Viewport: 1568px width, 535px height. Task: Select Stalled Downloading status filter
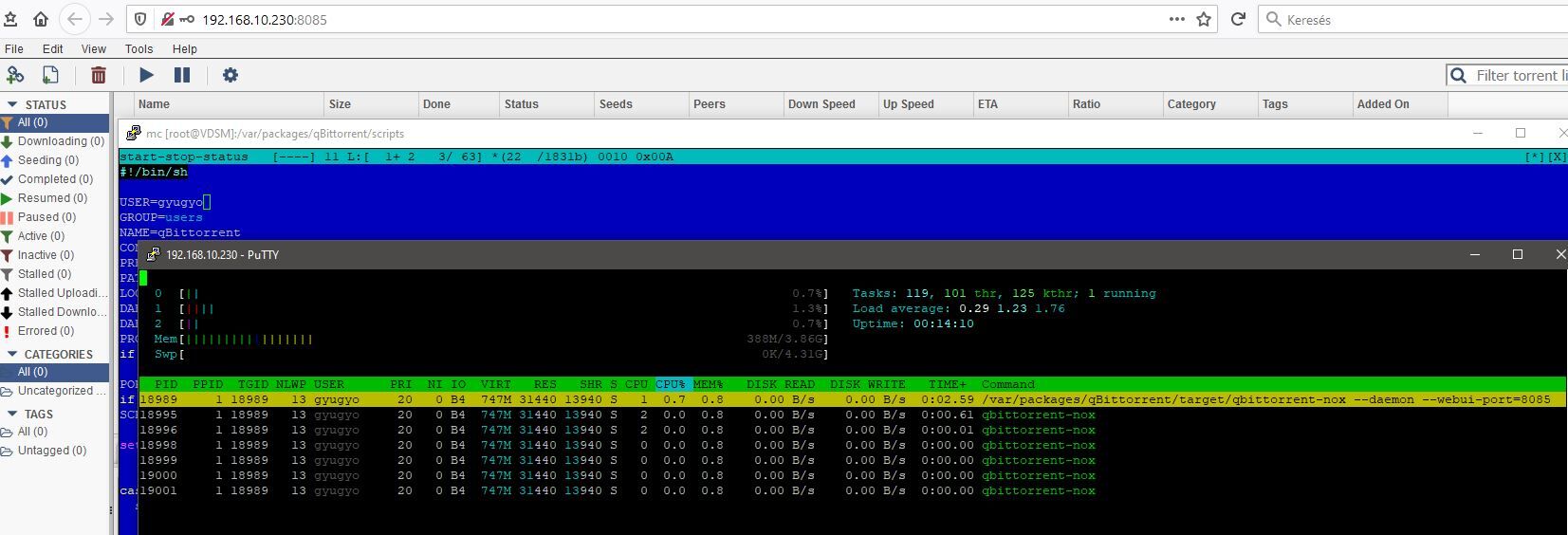54,312
